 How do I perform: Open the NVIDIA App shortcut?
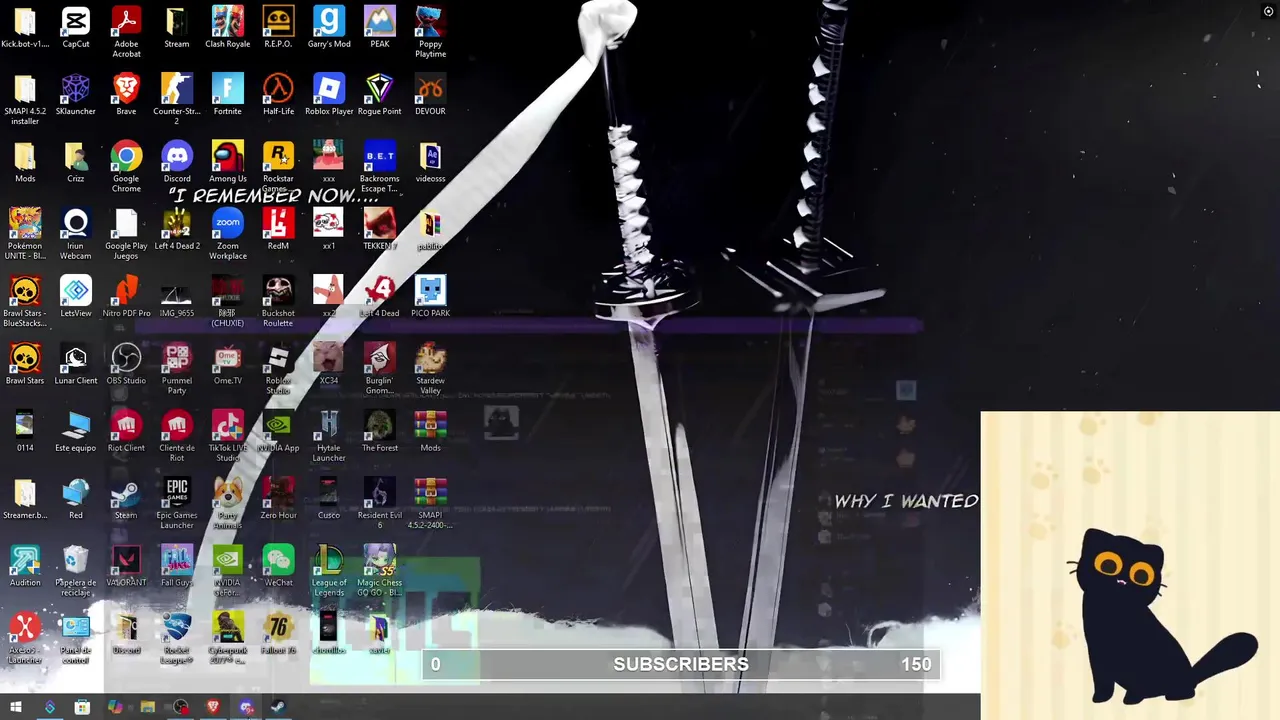tap(278, 430)
